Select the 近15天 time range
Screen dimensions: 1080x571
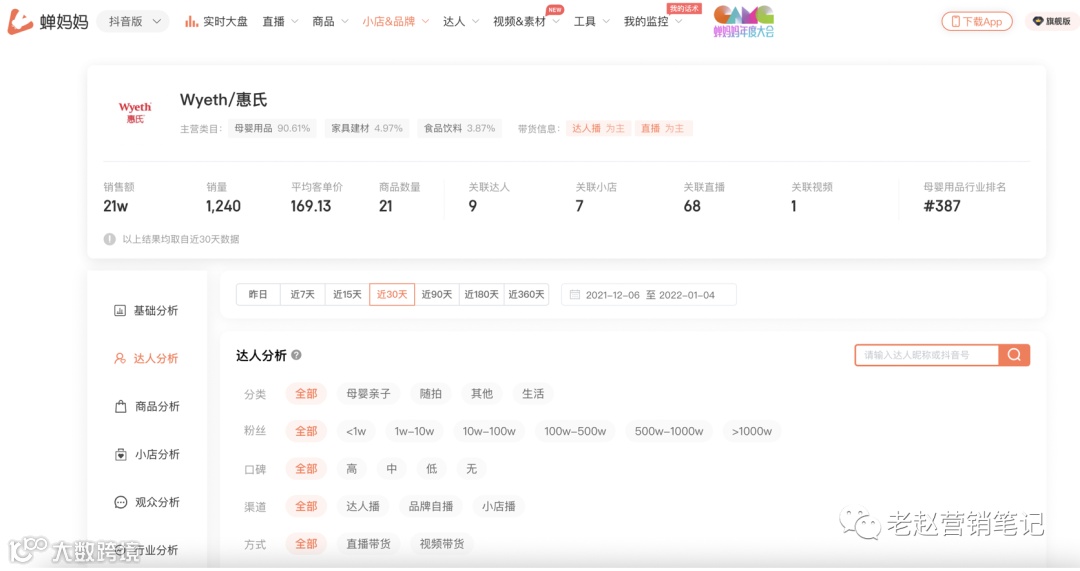click(347, 294)
